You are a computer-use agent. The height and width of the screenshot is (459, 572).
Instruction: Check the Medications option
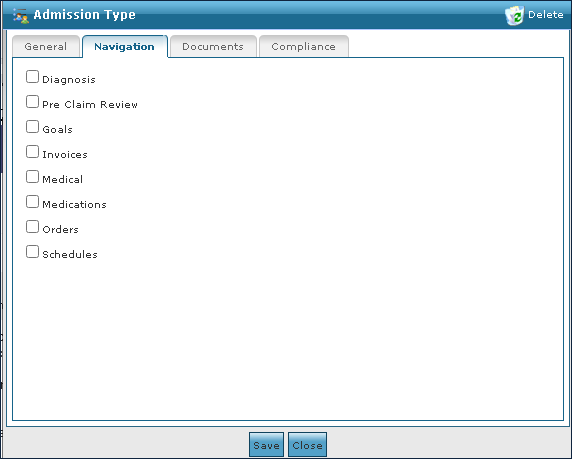tap(32, 201)
